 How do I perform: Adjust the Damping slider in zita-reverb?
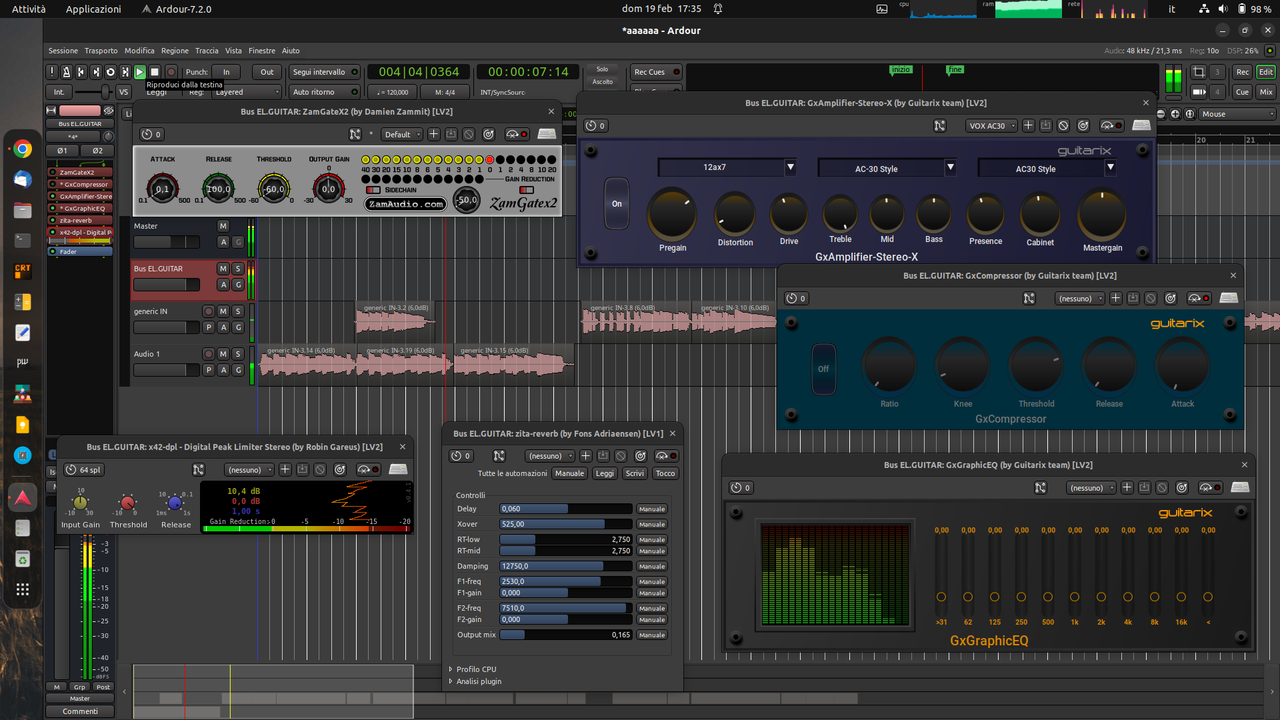tap(566, 566)
